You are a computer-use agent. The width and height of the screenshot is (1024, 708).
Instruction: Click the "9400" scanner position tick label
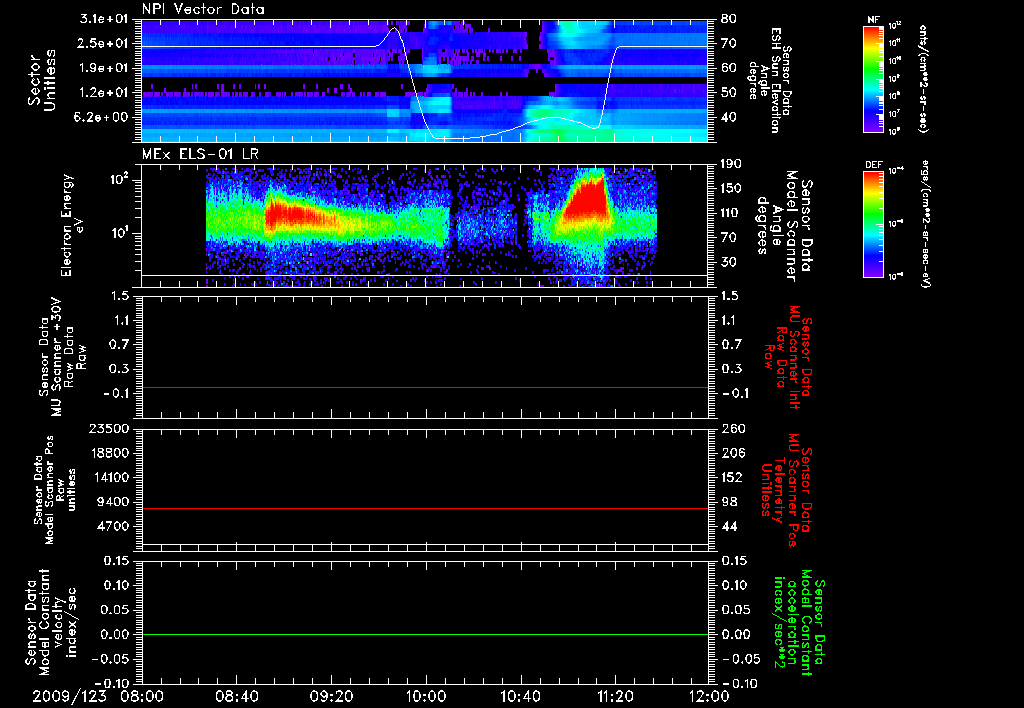pos(112,502)
